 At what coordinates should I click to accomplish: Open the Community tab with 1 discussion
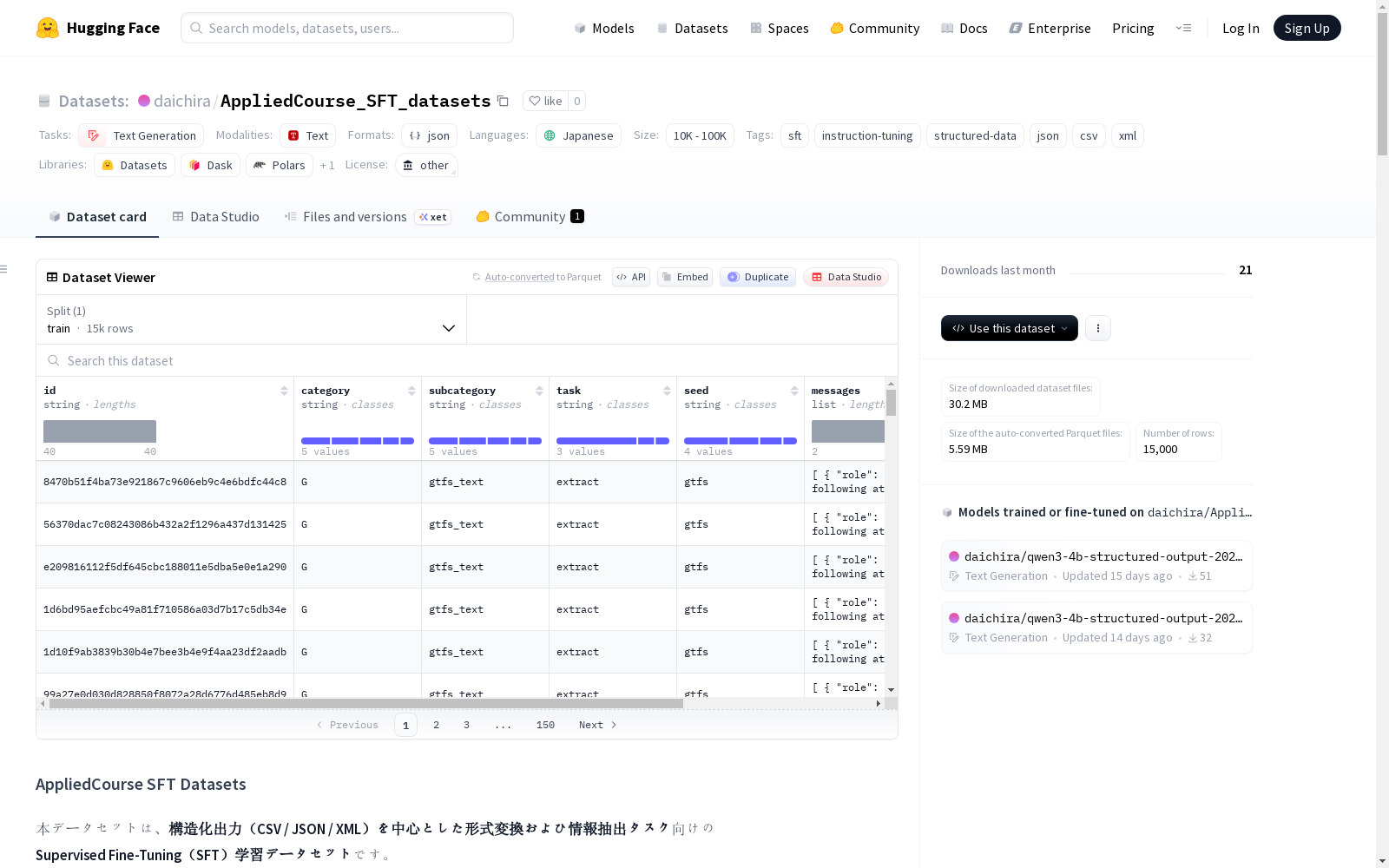(530, 217)
